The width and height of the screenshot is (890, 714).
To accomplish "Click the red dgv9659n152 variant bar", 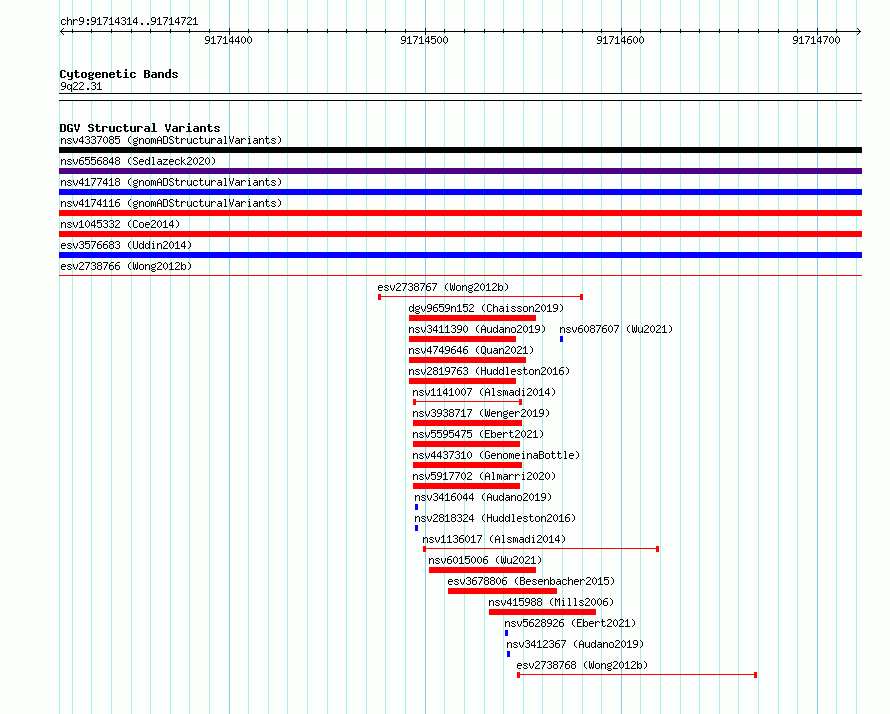I will (x=472, y=318).
